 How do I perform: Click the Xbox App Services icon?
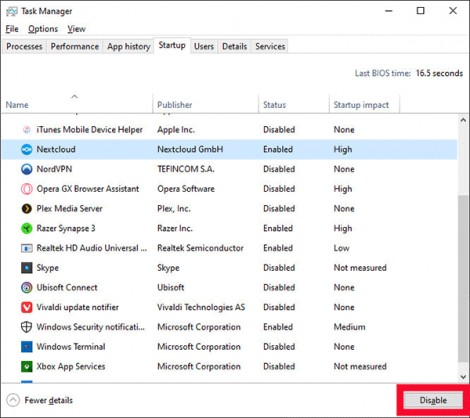coord(27,366)
